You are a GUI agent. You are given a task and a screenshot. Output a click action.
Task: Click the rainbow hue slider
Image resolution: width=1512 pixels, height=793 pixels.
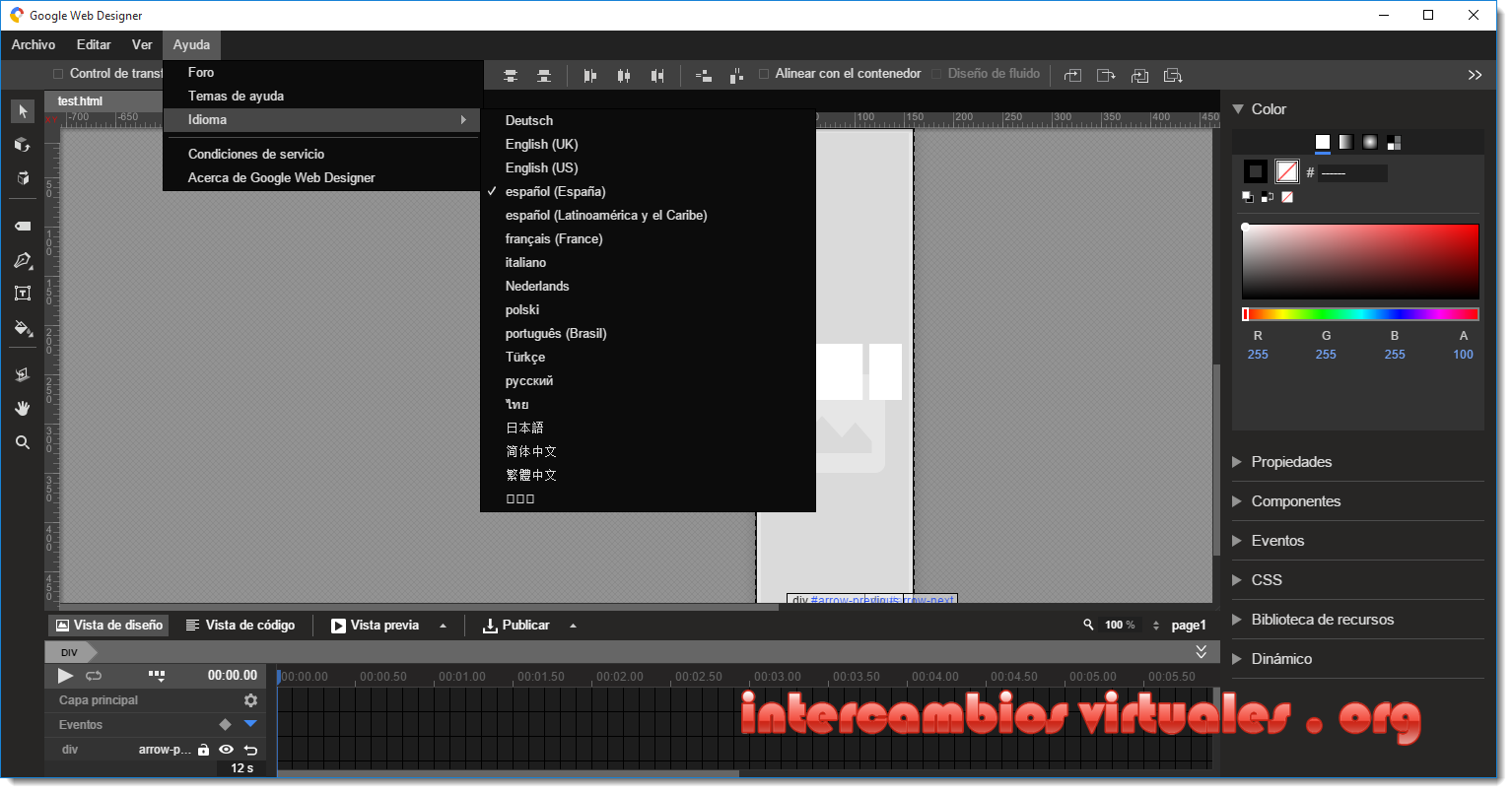(x=1360, y=314)
